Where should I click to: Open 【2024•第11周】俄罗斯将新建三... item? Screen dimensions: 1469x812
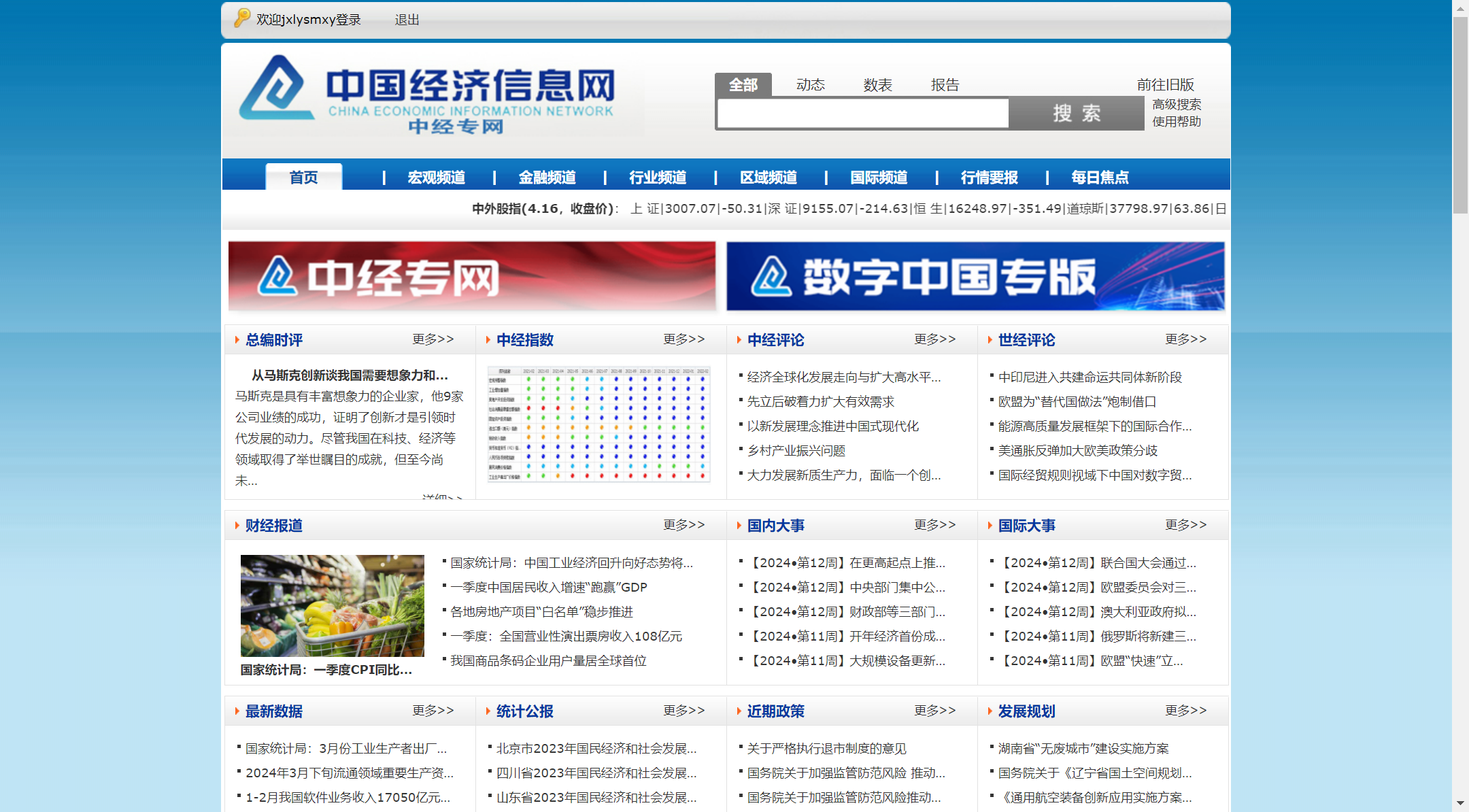(1097, 636)
